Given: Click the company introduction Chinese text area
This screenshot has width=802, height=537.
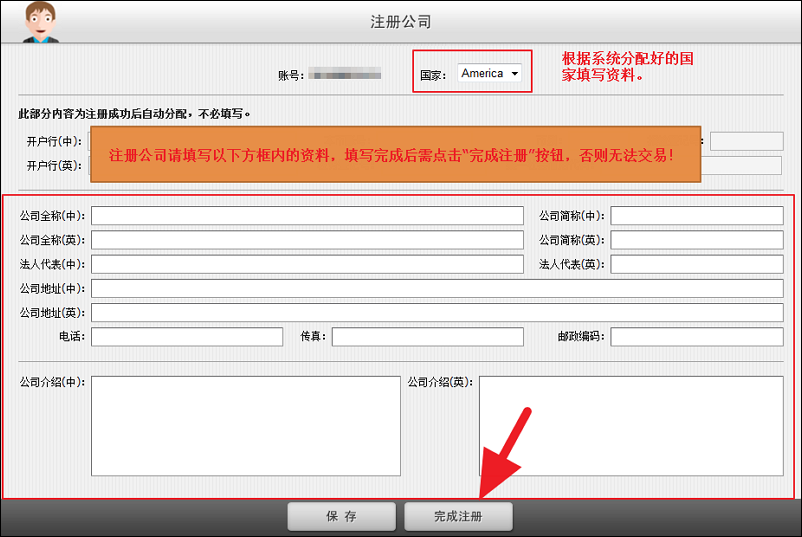Looking at the screenshot, I should click(x=245, y=426).
